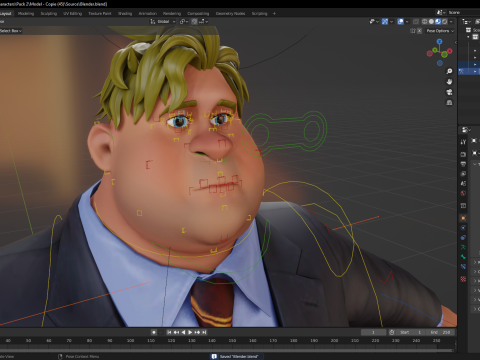Click the negative Z axis gizmo circle
This screenshot has height=360, width=480.
pos(440,63)
